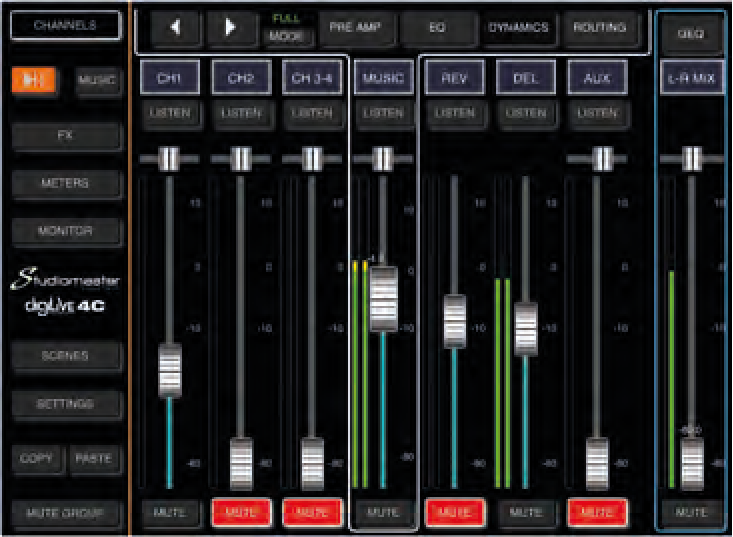733x537 pixels.
Task: Select the CH 3-4 channel strip
Action: pyautogui.click(x=312, y=78)
